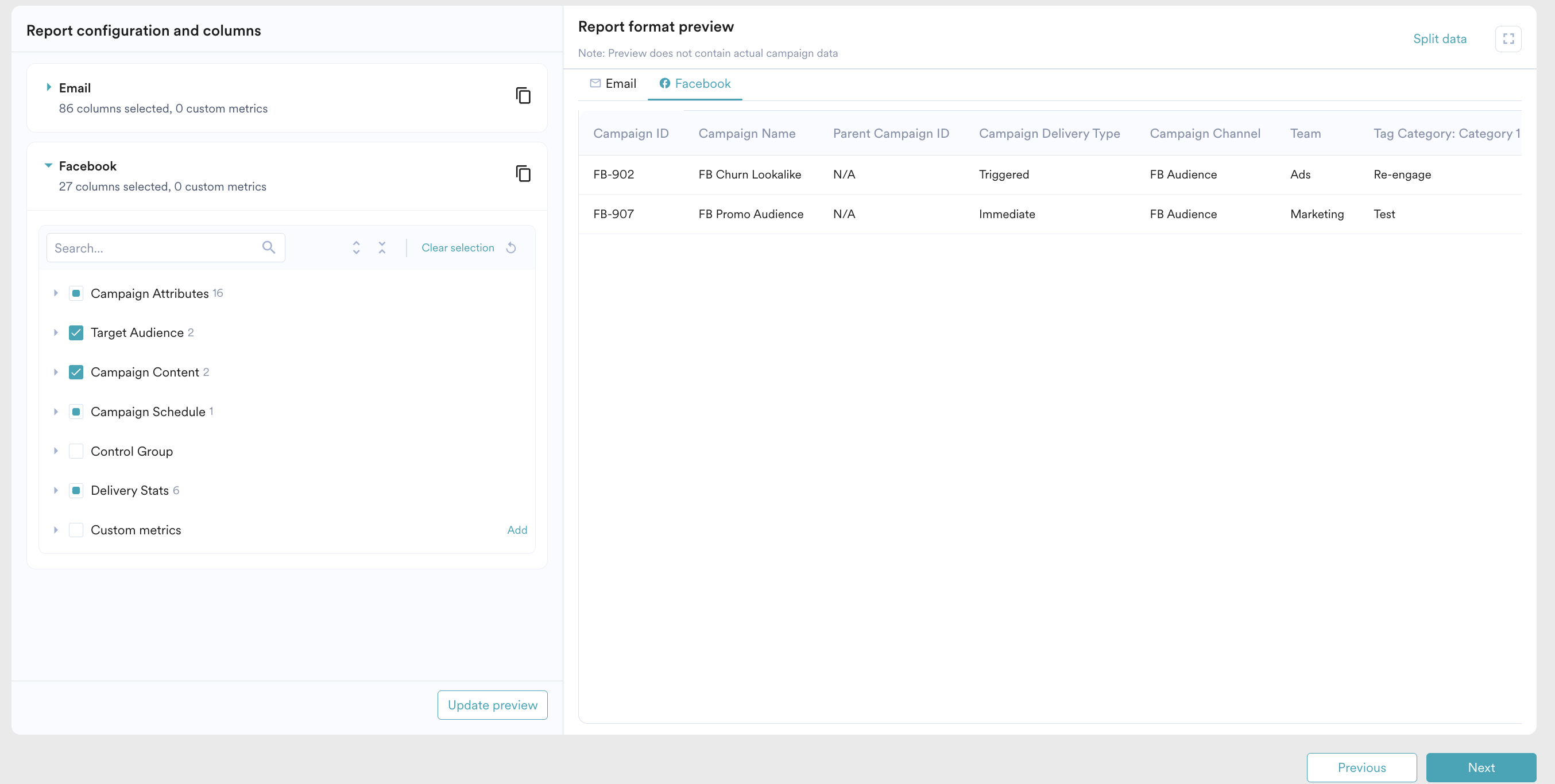Enable the Control Group checkbox

[76, 451]
